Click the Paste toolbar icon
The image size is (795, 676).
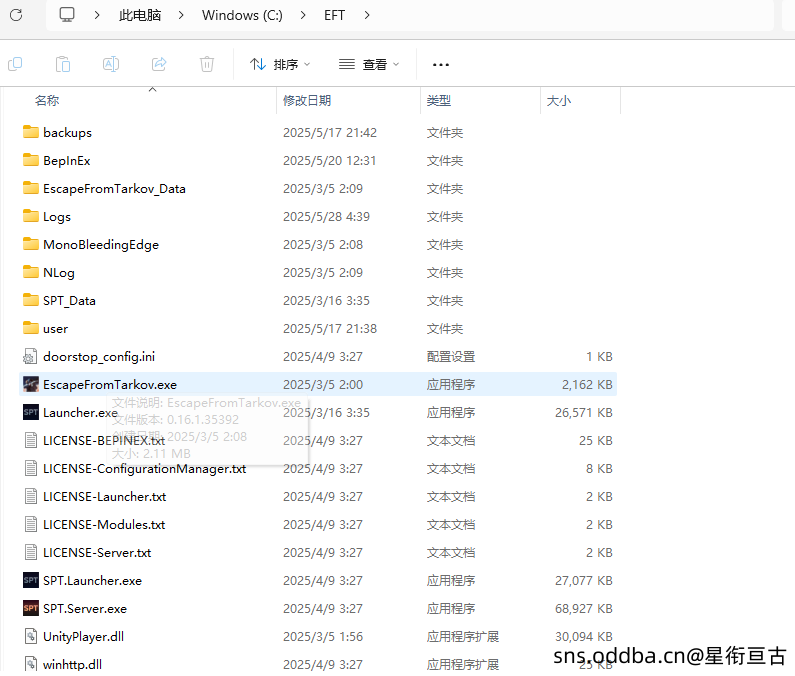click(63, 64)
